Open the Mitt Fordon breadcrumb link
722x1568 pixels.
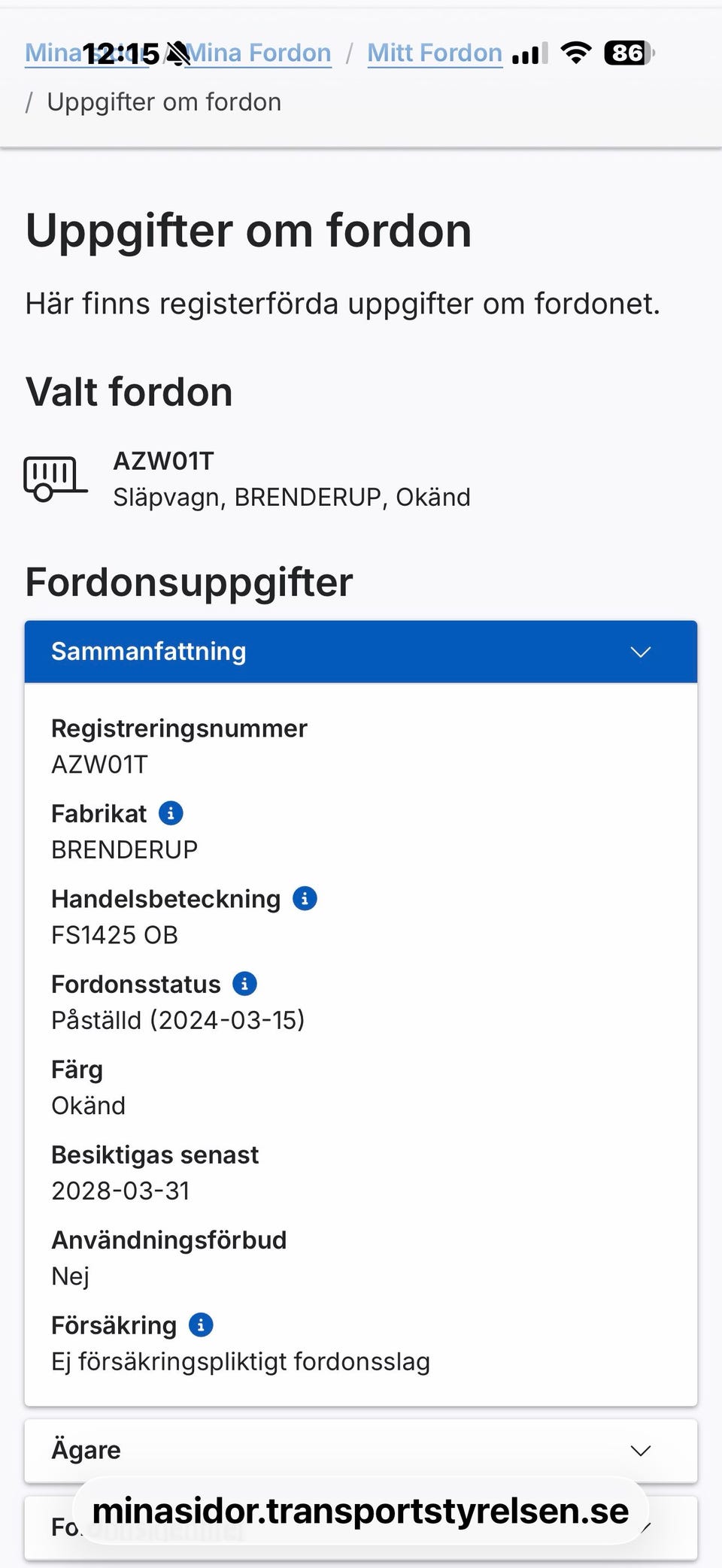coord(435,53)
